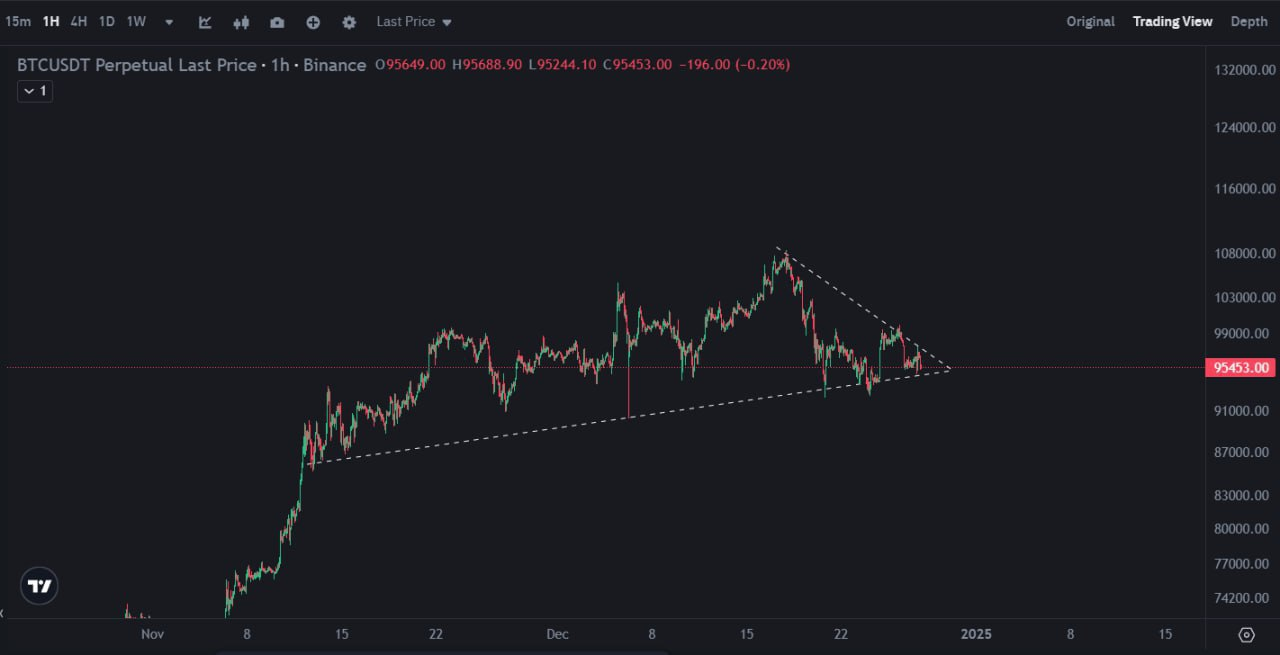Click the plus icon to add an alert
1280x655 pixels.
(x=313, y=21)
